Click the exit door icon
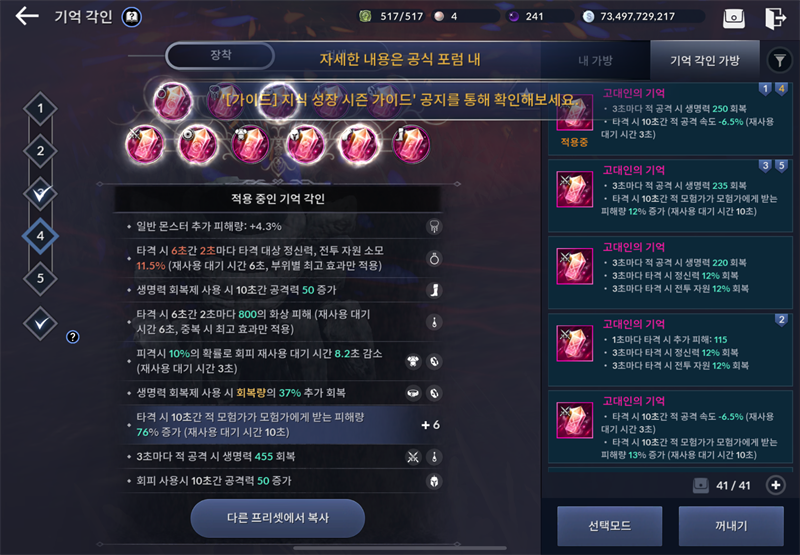The width and height of the screenshot is (800, 555). 776,18
